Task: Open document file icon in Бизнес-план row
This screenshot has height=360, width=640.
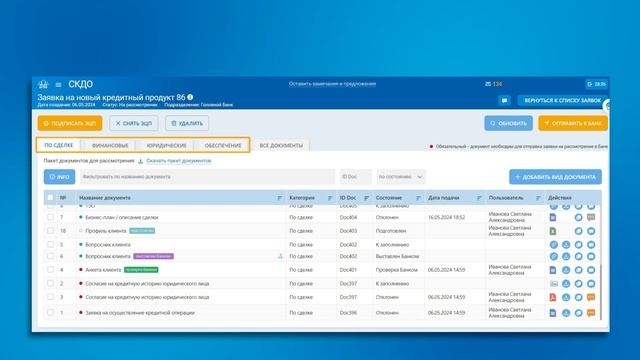Action: coord(553,218)
